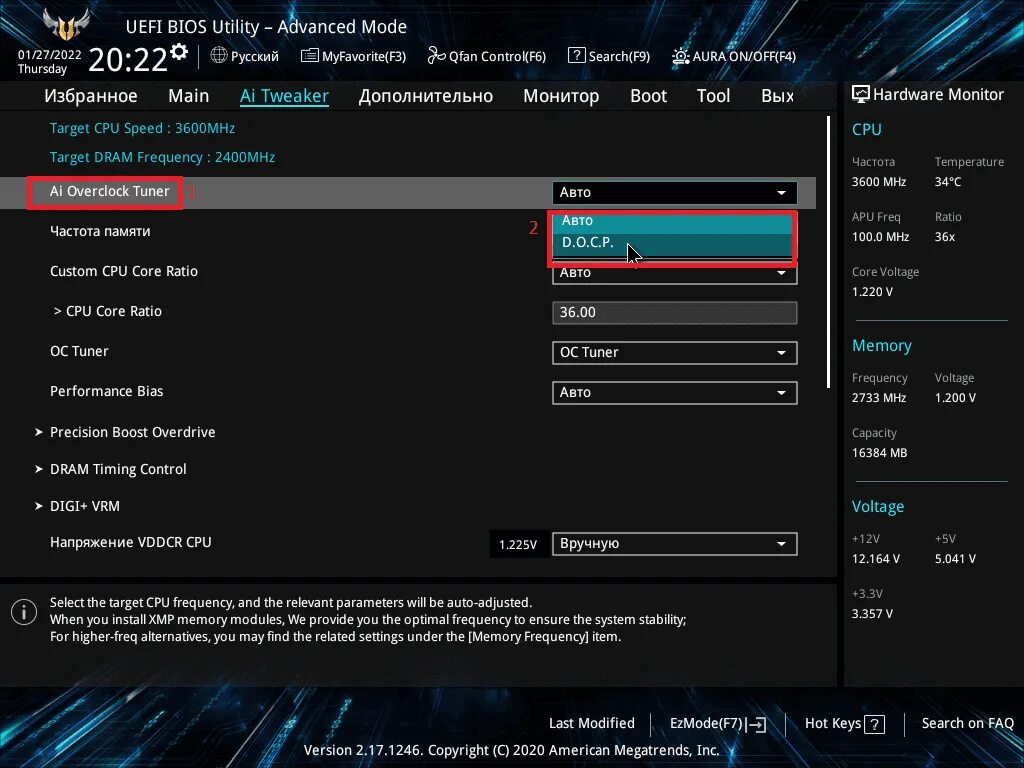The height and width of the screenshot is (768, 1024).
Task: Open the Дополнительно tab
Action: pyautogui.click(x=426, y=96)
